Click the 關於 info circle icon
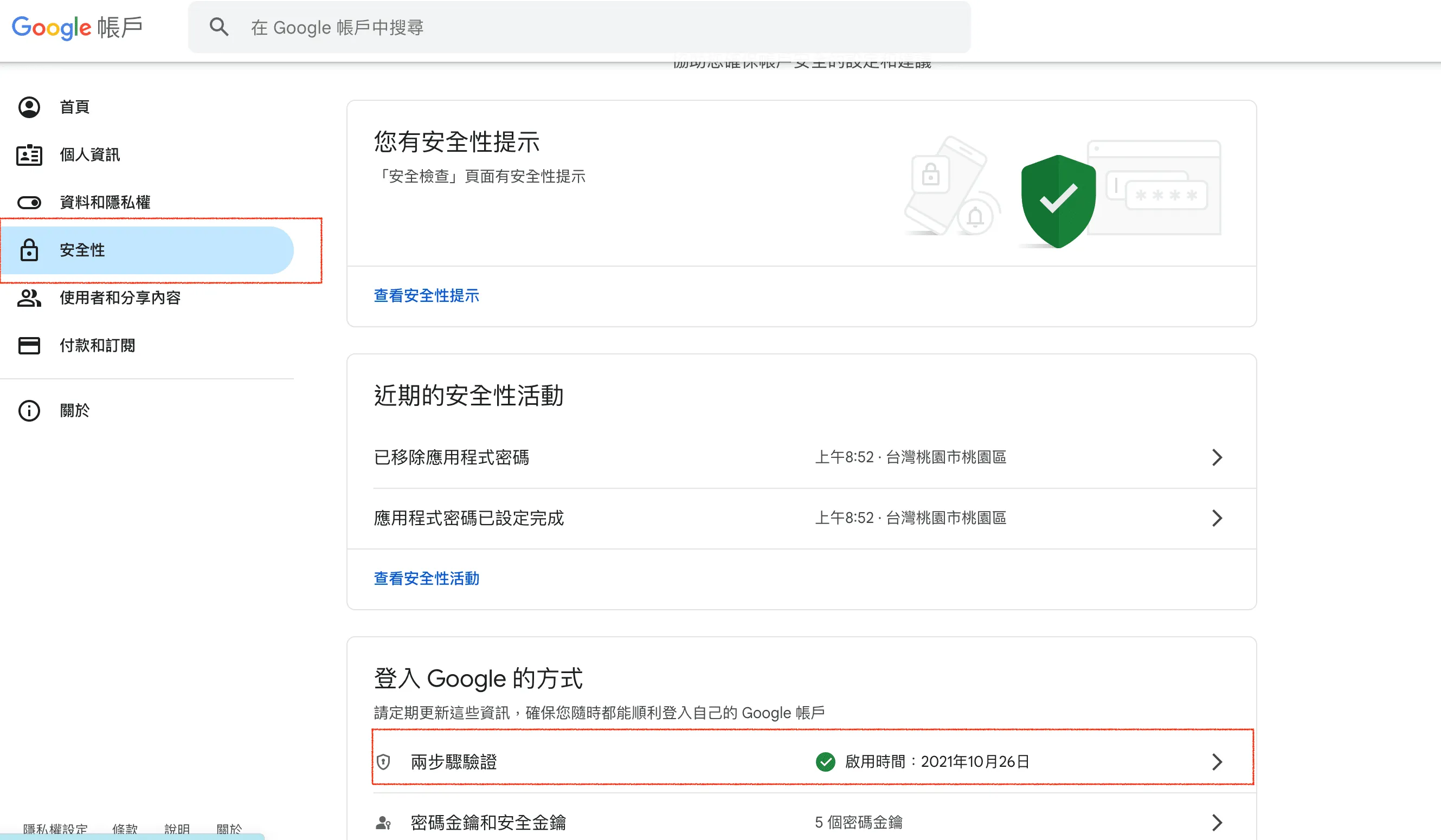1441x840 pixels. point(29,411)
